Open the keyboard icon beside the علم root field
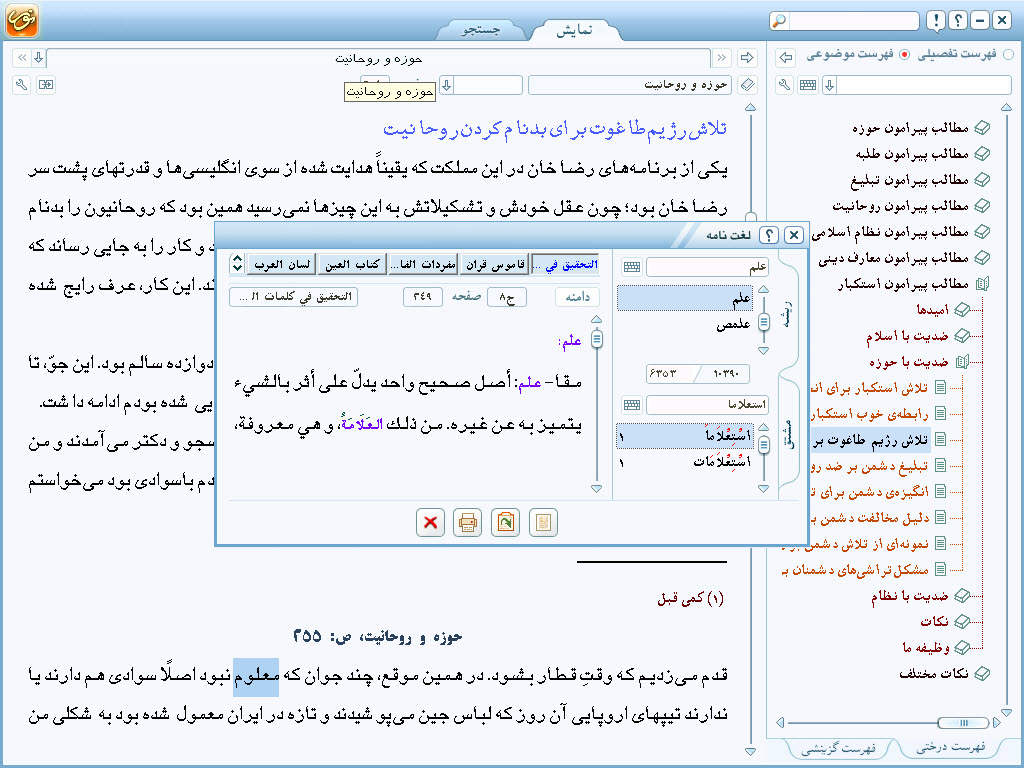The height and width of the screenshot is (768, 1024). tap(632, 267)
